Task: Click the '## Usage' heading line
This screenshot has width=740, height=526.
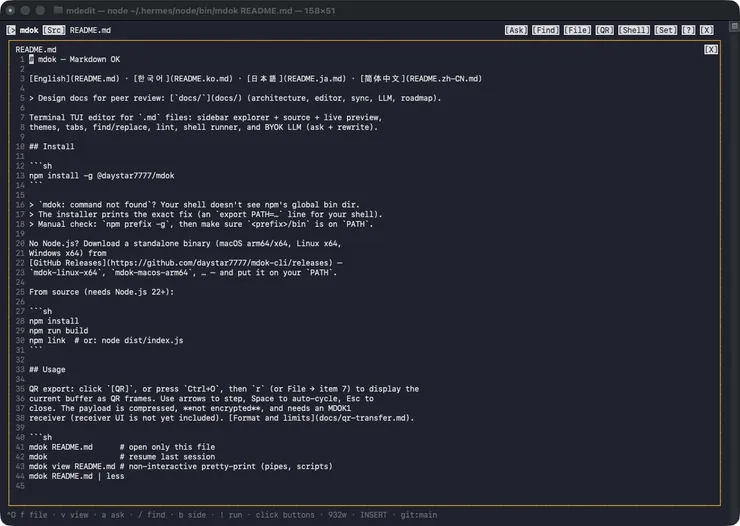Action: tap(47, 369)
